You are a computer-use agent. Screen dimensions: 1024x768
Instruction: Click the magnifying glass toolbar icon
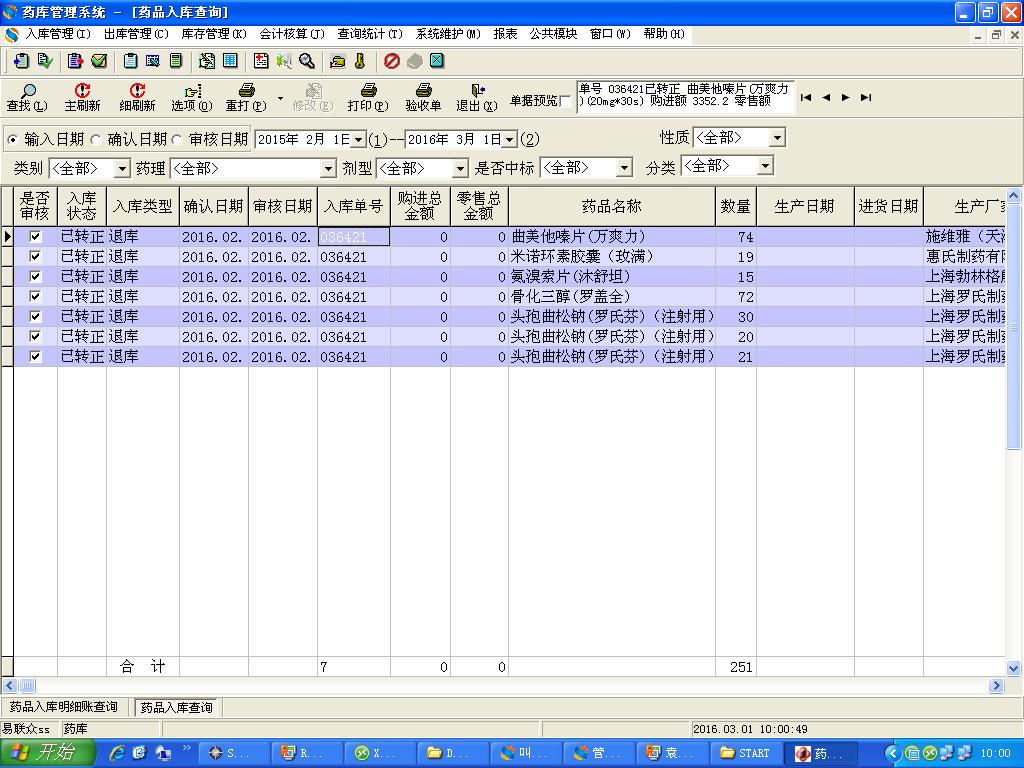pyautogui.click(x=307, y=61)
